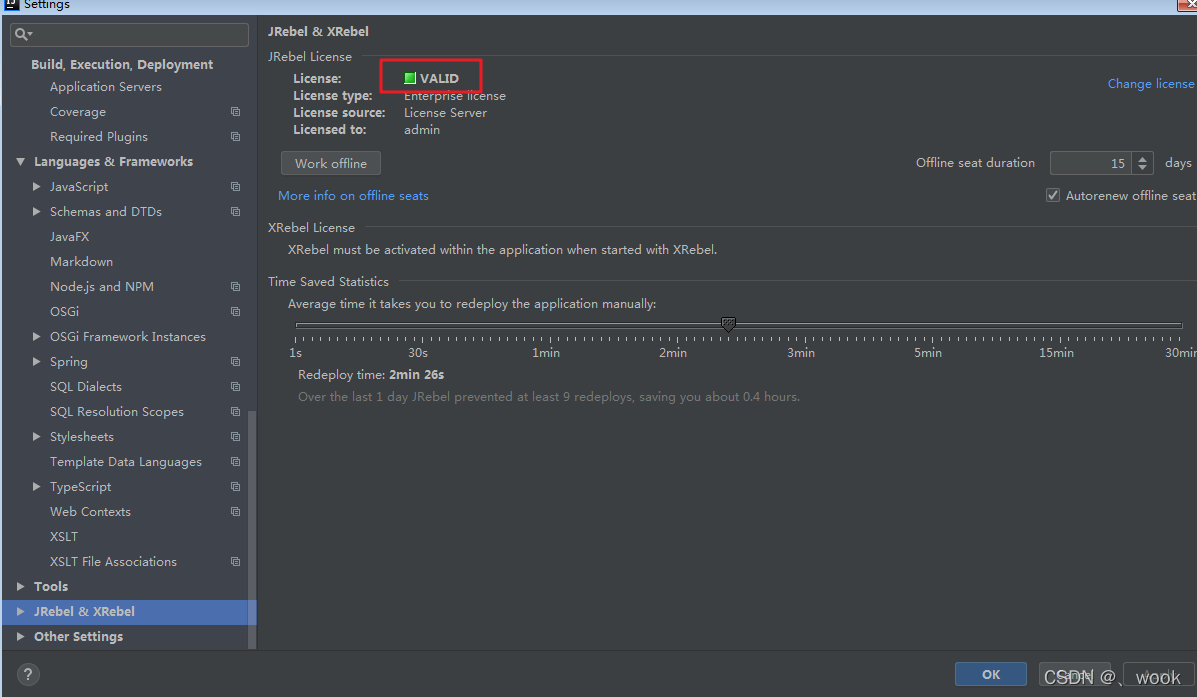Expand the JRebel & XRebel node arrow
1197x697 pixels.
pos(21,611)
